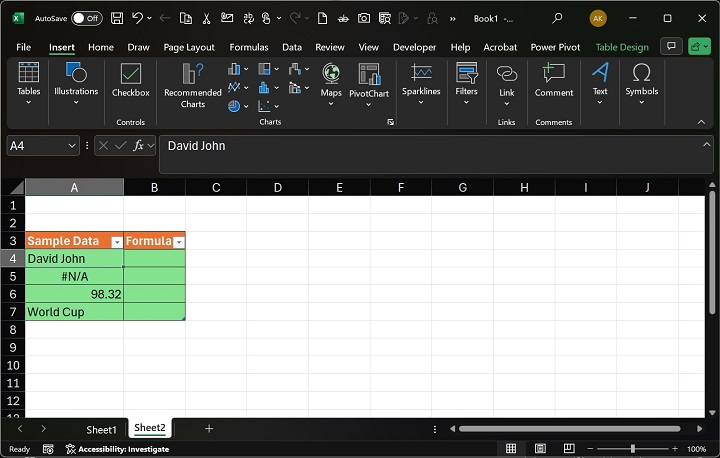Expand the Name Box dropdown arrow

tap(72, 146)
